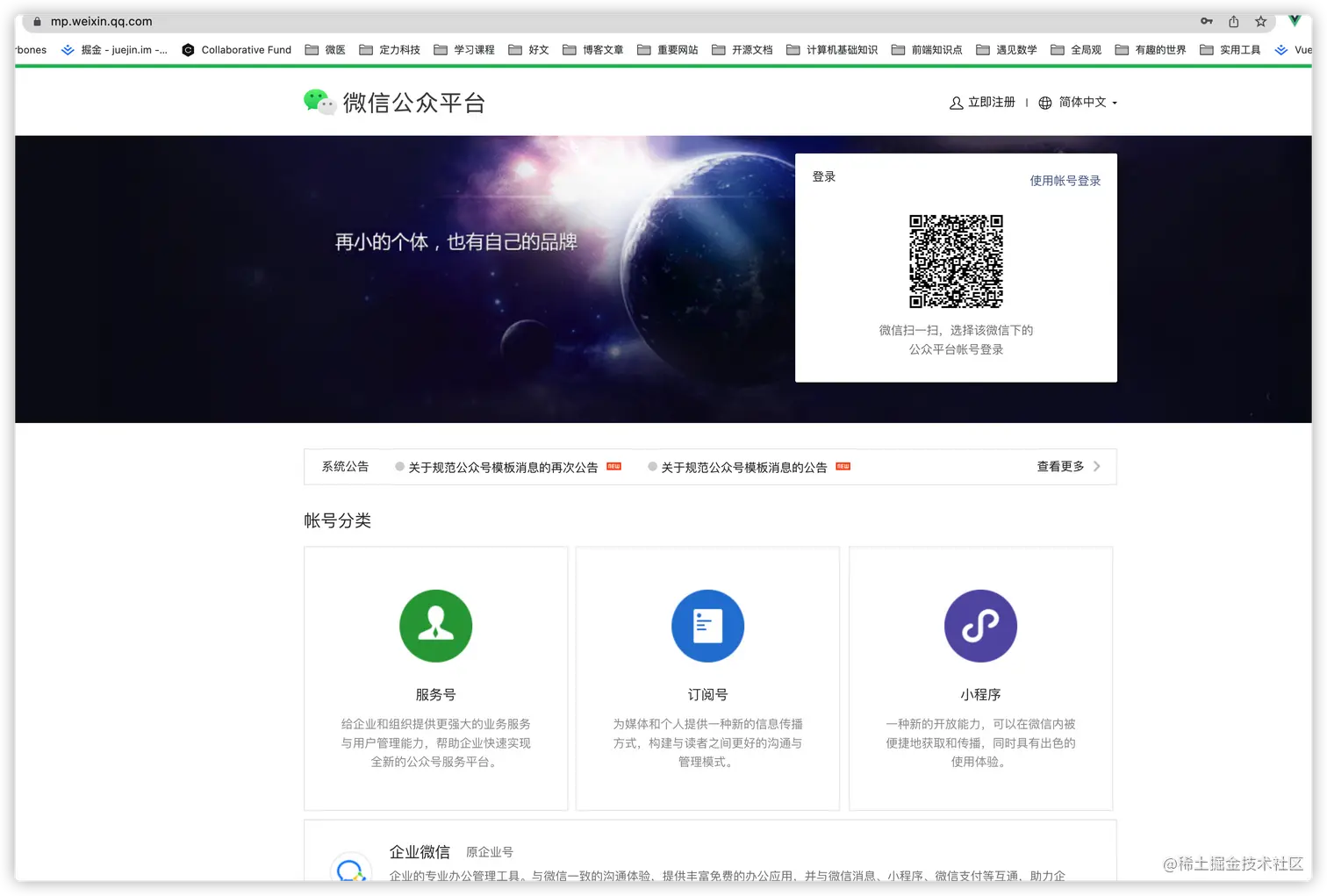Click the 企业微信 heading
Screen dimensions: 1327x896
pos(420,852)
